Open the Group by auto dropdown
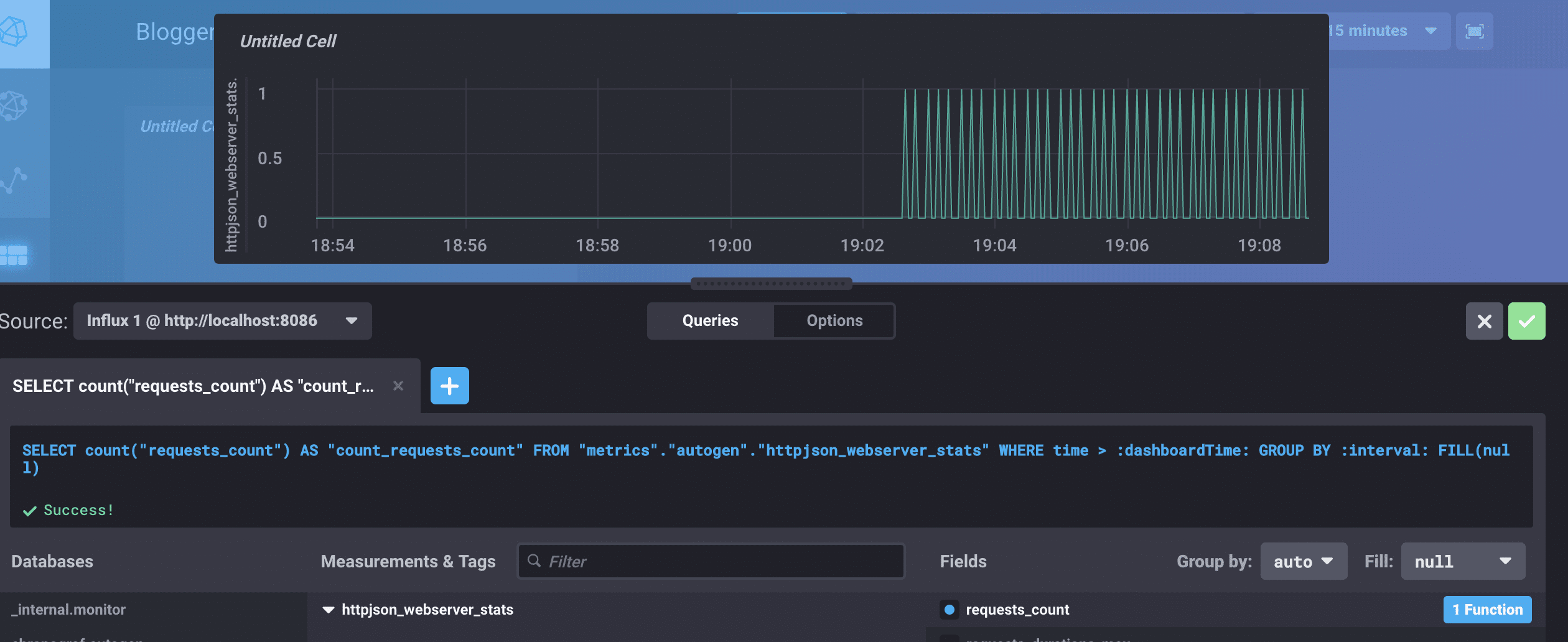 point(1303,562)
